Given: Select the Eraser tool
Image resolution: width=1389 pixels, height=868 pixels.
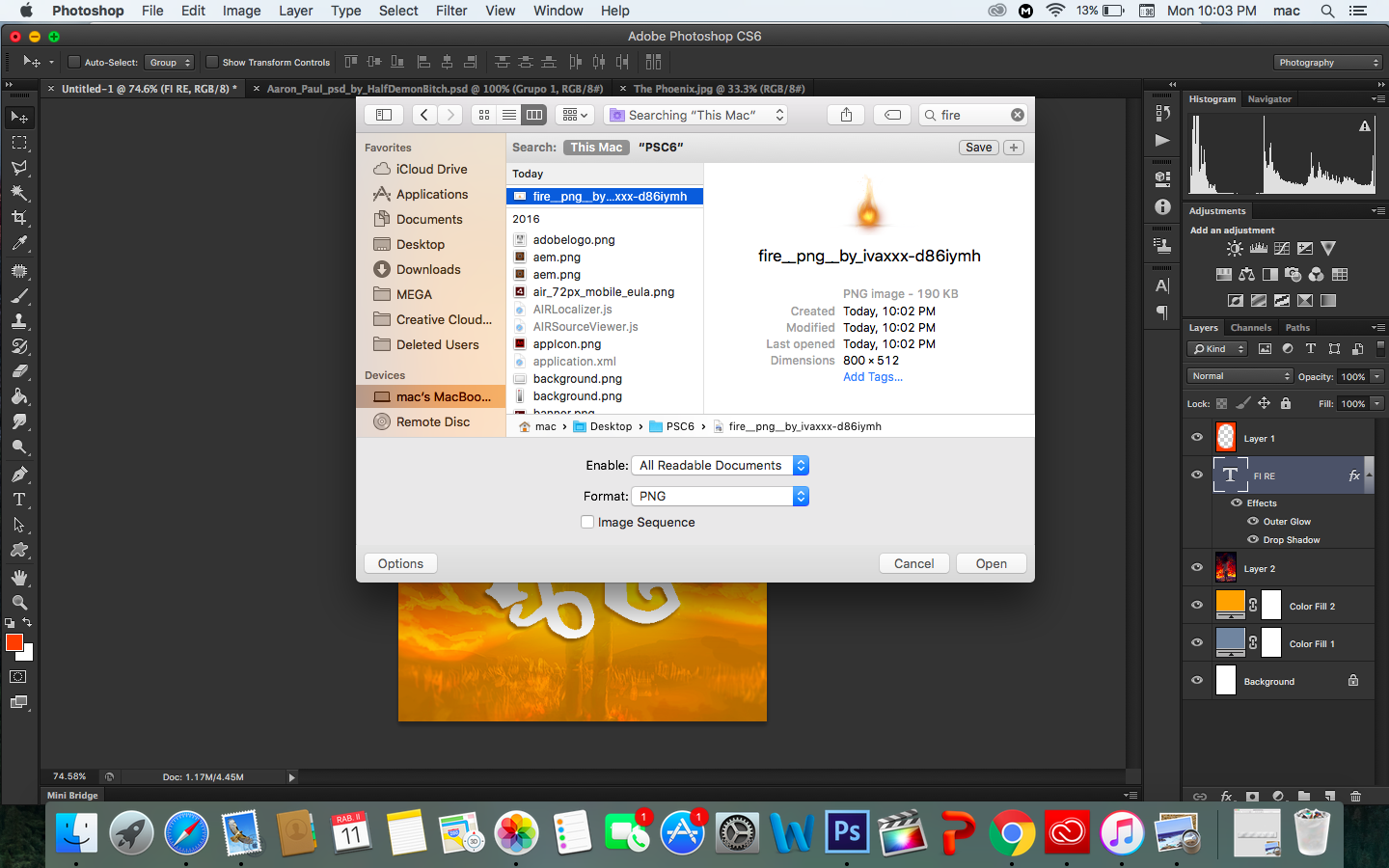Looking at the screenshot, I should tap(19, 371).
